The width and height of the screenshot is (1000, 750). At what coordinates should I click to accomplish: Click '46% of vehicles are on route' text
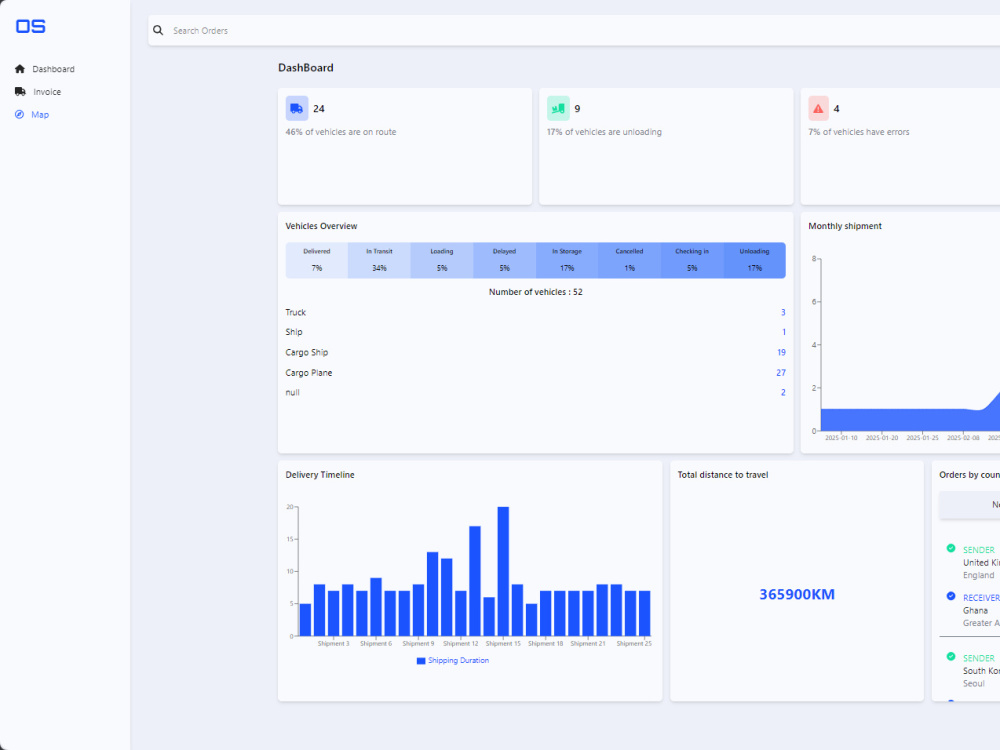[x=341, y=132]
